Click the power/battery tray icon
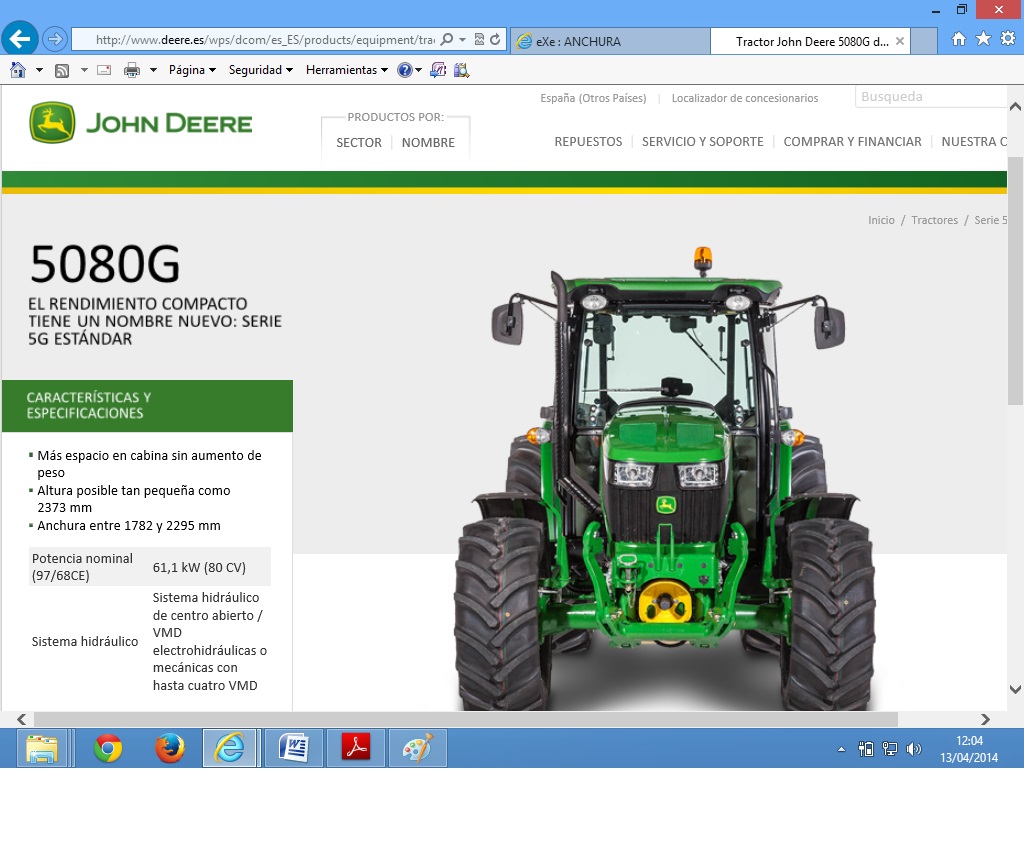This screenshot has height=854, width=1024. [866, 749]
